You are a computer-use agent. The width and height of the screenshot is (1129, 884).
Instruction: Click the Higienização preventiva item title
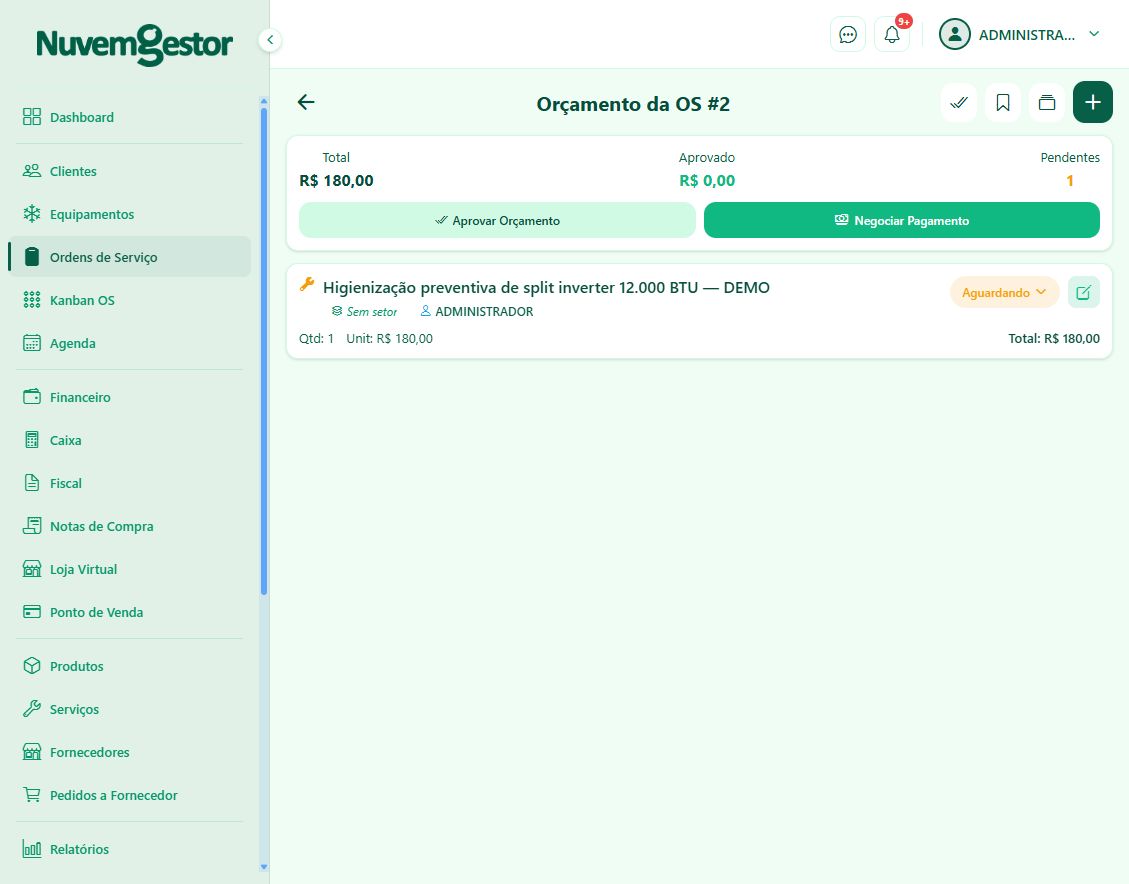click(x=546, y=287)
